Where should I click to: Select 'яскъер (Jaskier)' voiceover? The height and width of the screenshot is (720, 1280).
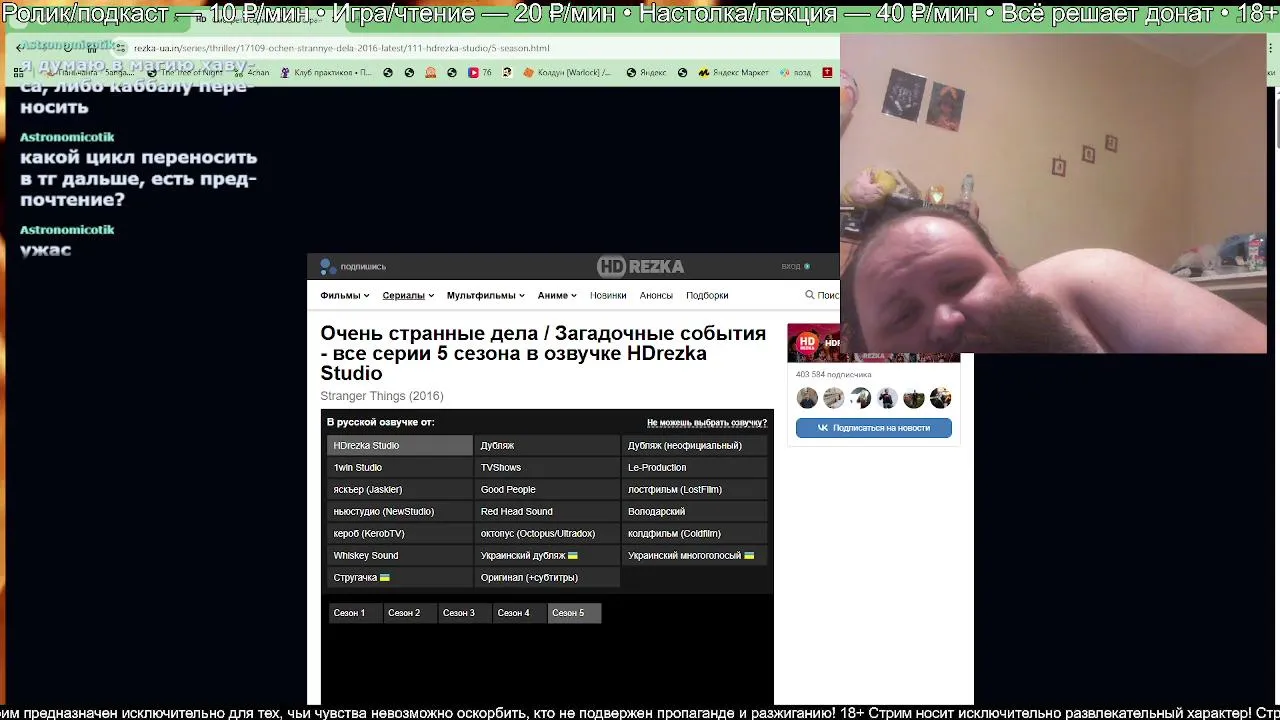400,489
